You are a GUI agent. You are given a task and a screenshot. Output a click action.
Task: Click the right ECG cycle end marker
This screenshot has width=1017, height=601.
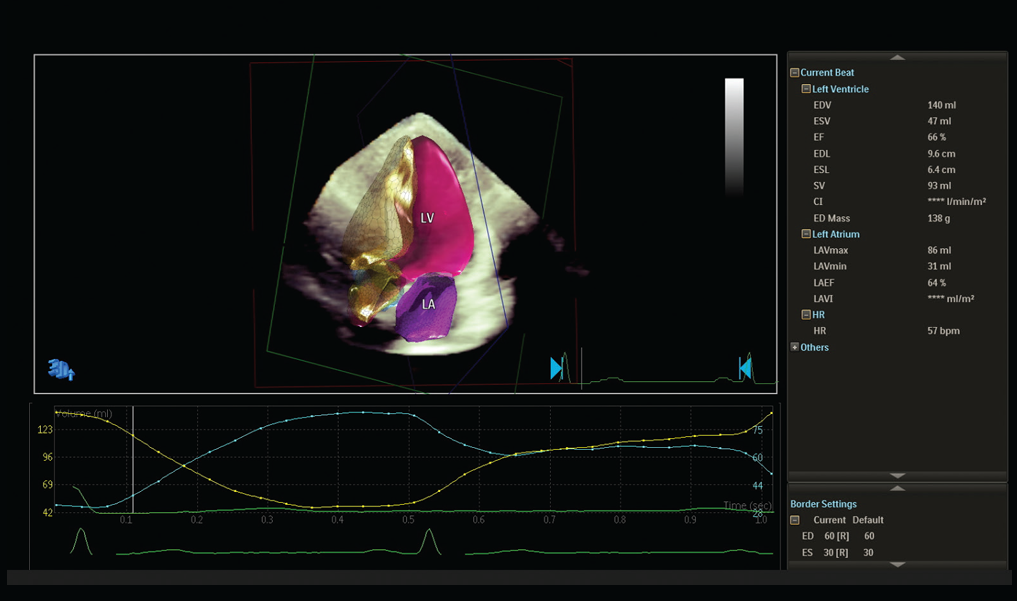point(745,369)
